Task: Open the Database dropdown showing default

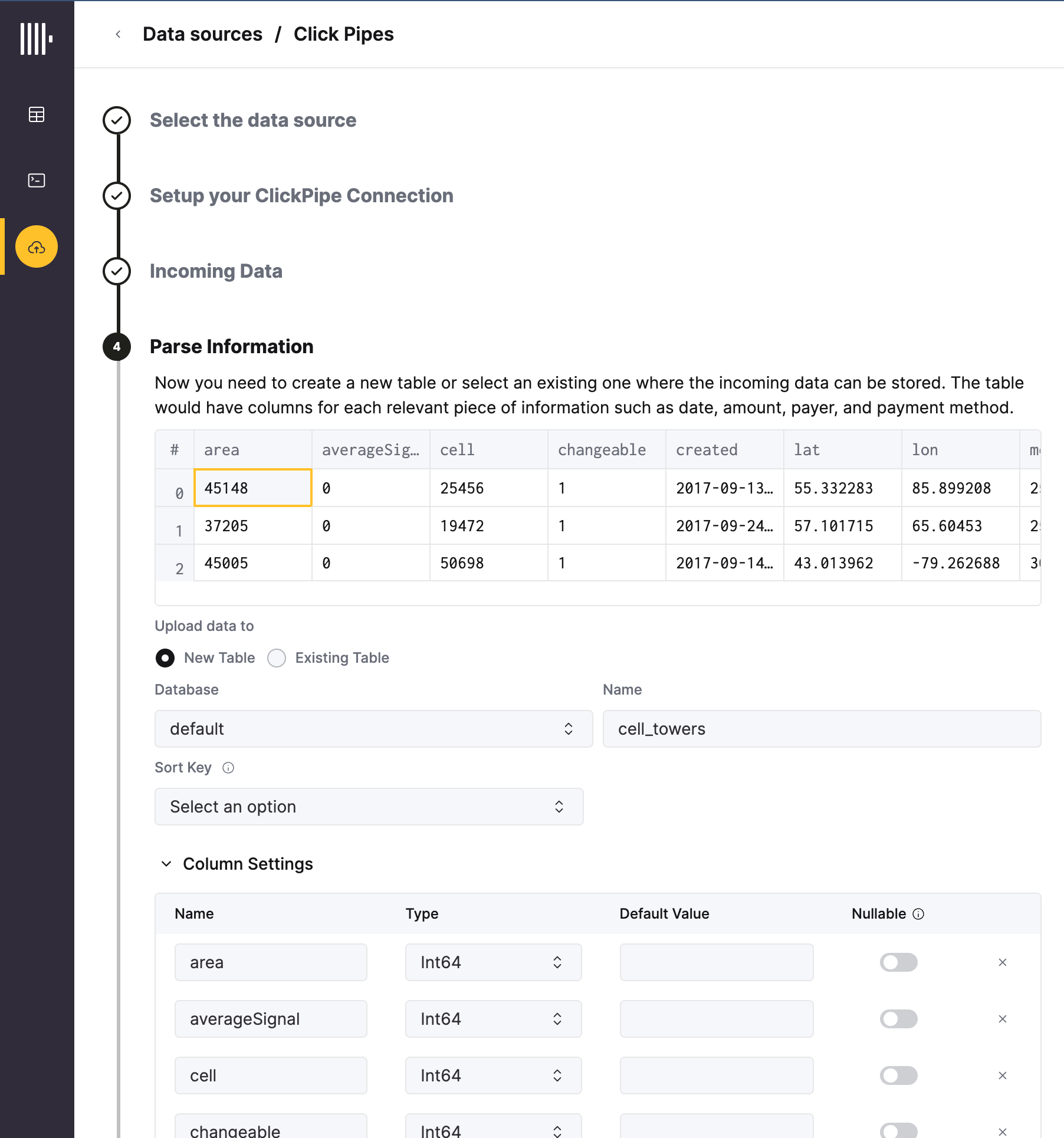Action: coord(374,729)
